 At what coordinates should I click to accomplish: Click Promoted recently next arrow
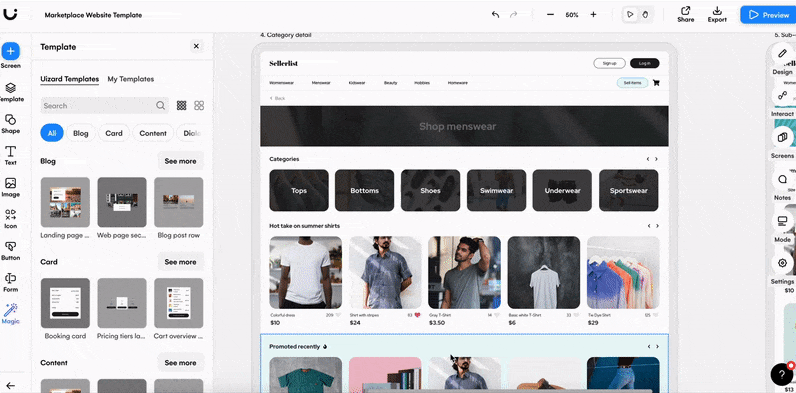[x=657, y=347]
